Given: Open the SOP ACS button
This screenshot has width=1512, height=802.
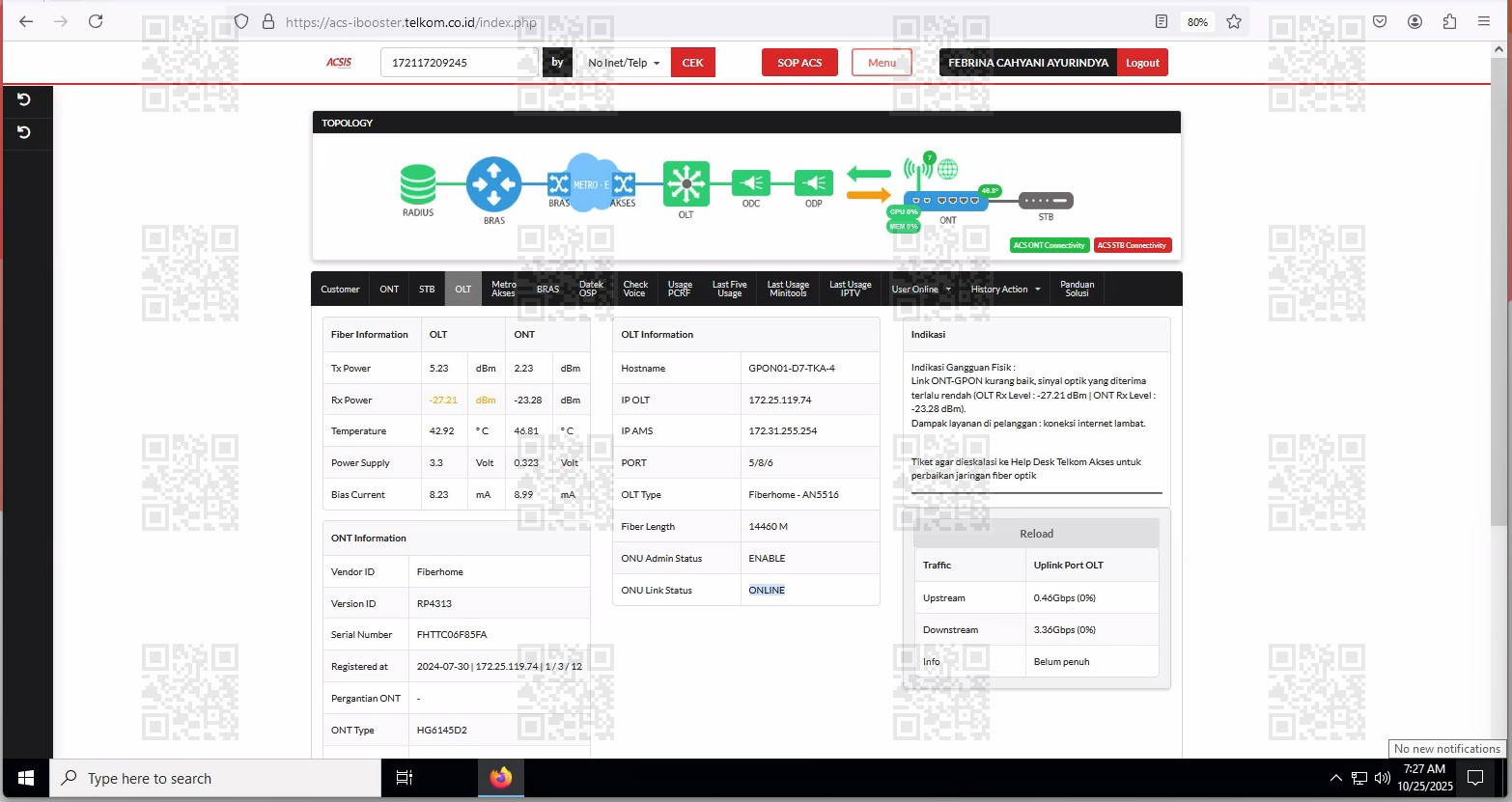Looking at the screenshot, I should click(x=799, y=63).
